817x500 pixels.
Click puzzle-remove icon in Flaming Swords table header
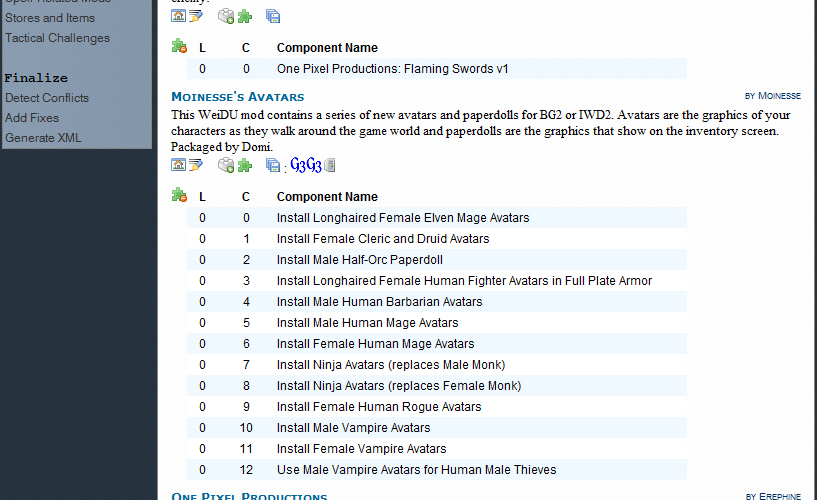[179, 46]
